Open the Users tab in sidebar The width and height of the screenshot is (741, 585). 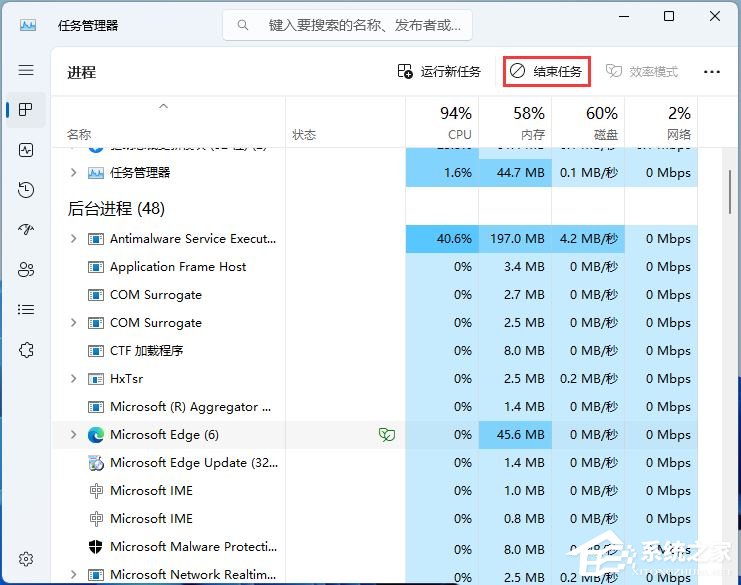26,270
